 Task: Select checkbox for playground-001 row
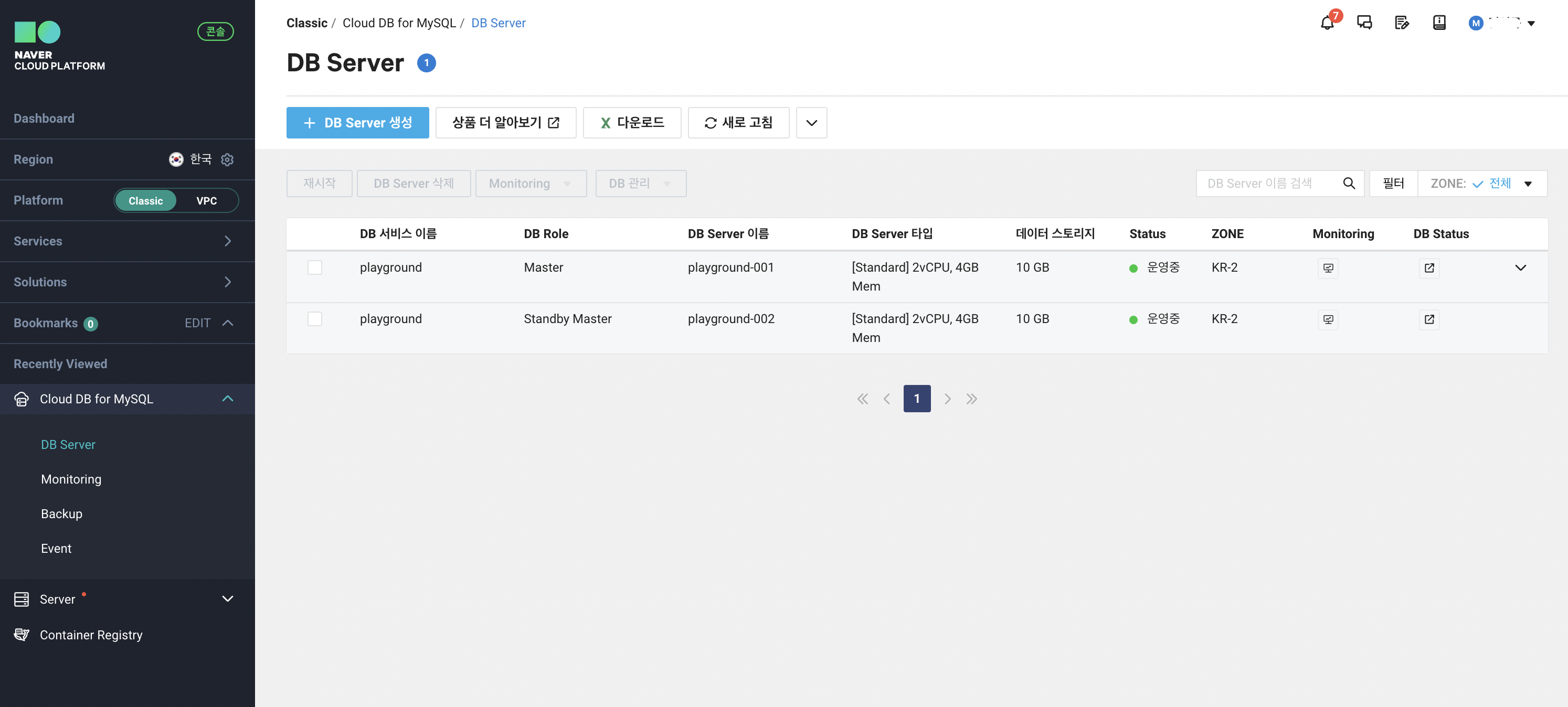(315, 267)
